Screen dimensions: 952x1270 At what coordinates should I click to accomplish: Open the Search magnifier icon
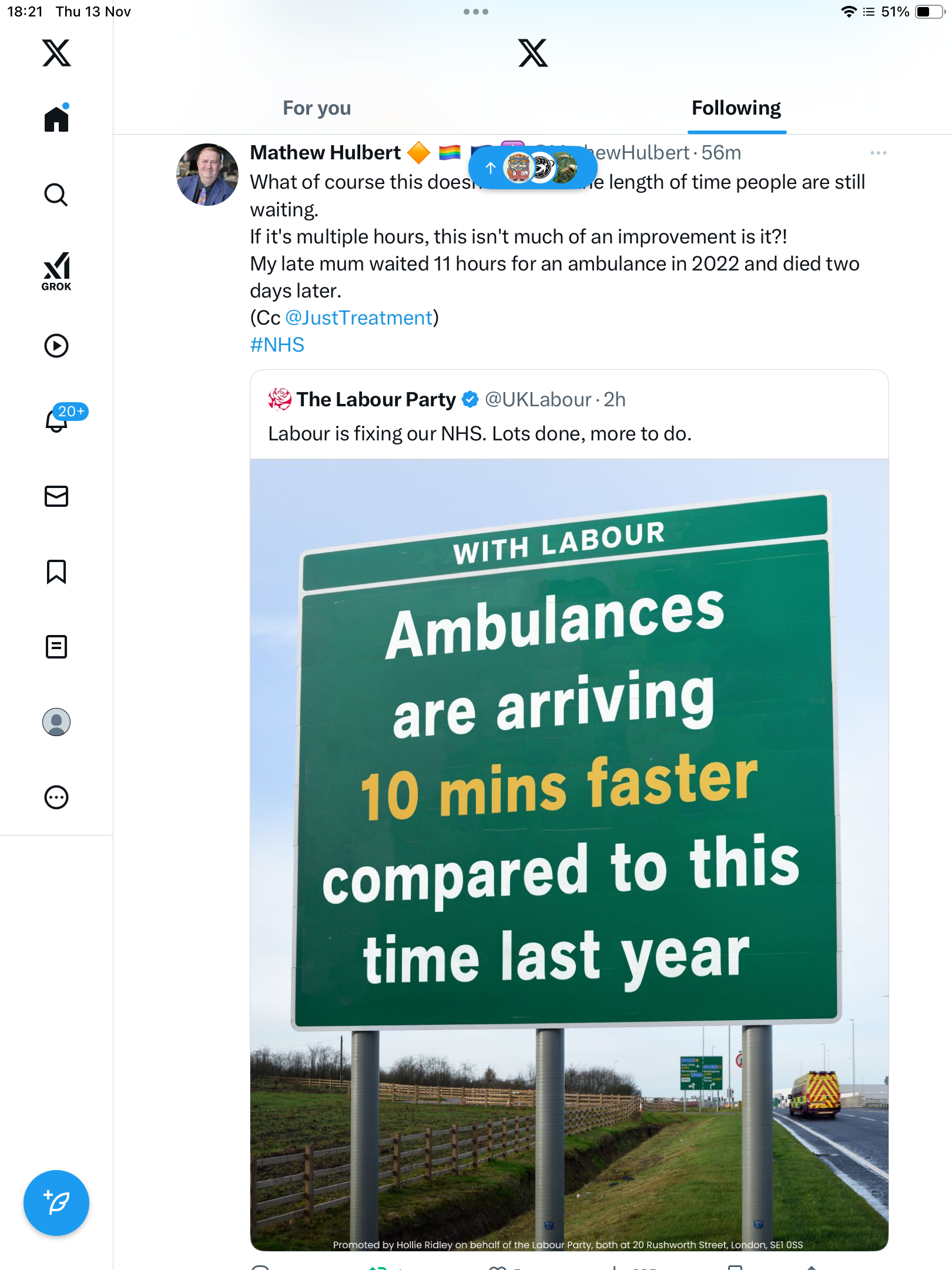(x=56, y=195)
